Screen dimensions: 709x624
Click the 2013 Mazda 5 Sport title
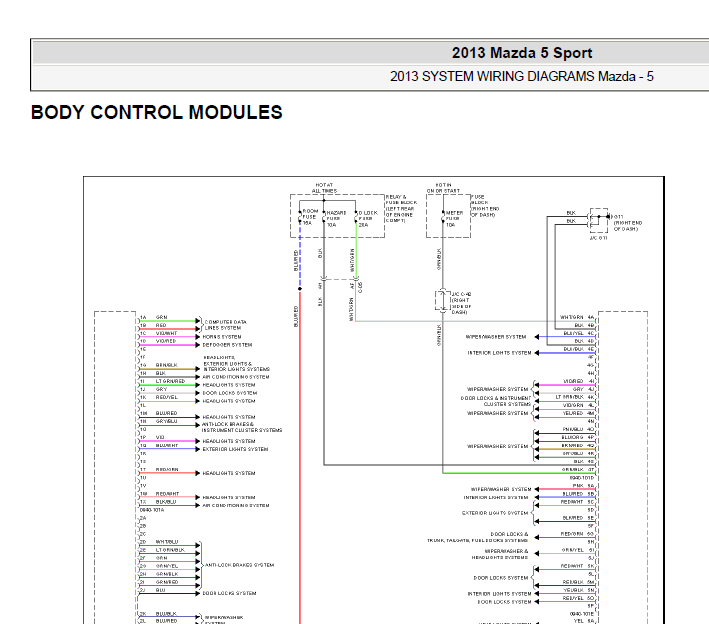click(521, 54)
